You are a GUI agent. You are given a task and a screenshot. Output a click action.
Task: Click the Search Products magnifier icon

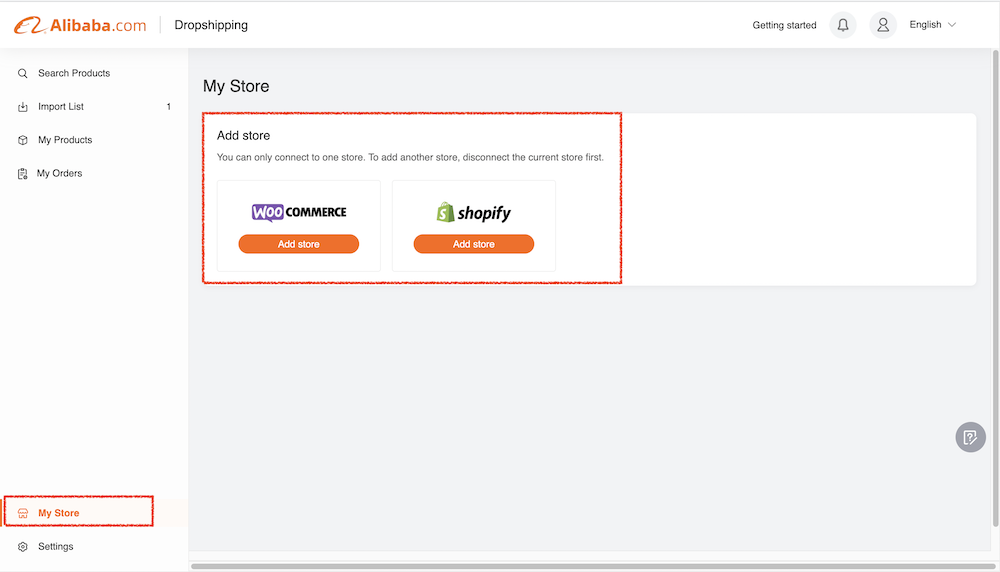click(22, 73)
